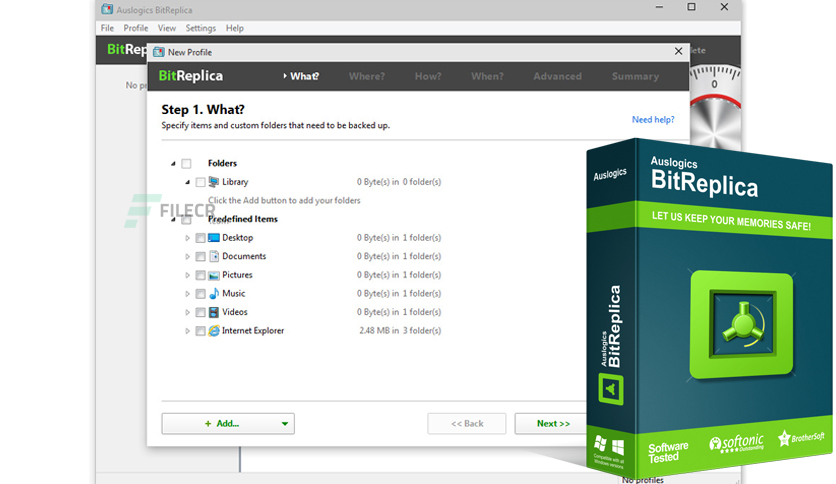Check the Internet Explorer checkbox
Image resolution: width=836 pixels, height=484 pixels.
[x=200, y=331]
